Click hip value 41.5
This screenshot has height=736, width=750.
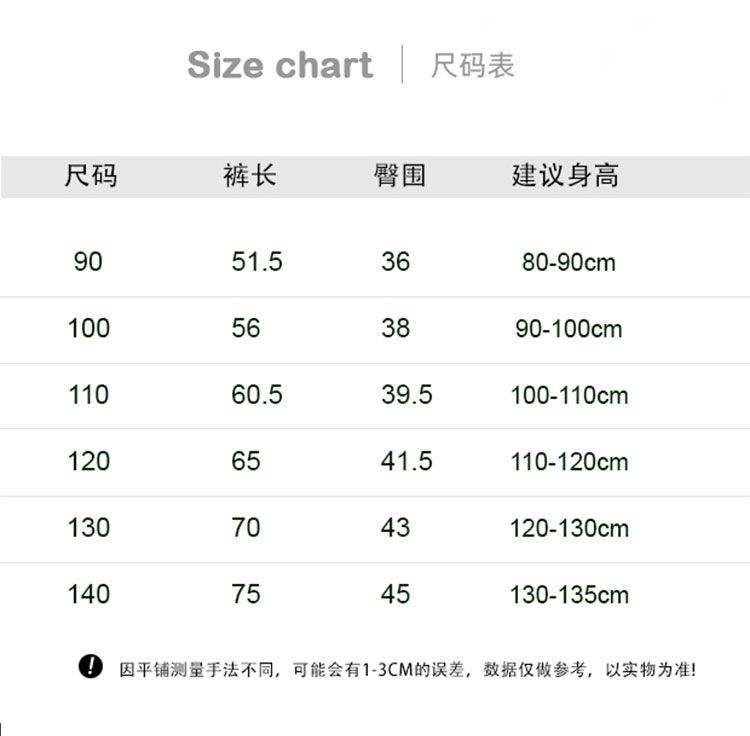click(x=407, y=461)
